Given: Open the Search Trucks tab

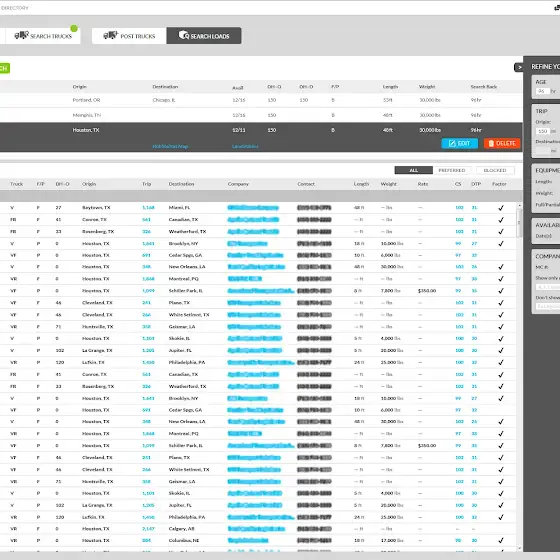Looking at the screenshot, I should click(x=43, y=36).
